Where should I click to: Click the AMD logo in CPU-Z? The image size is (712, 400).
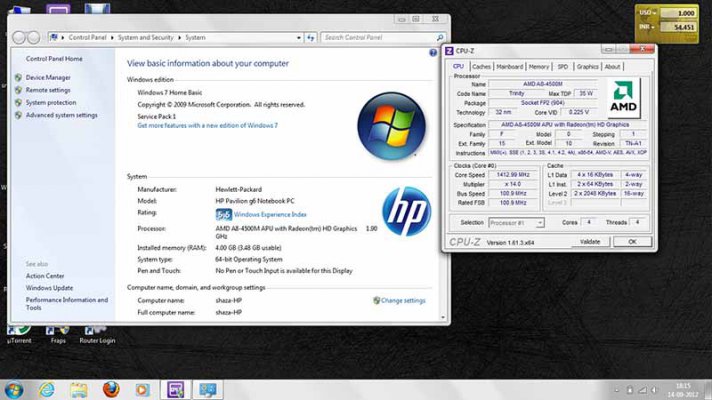point(623,98)
